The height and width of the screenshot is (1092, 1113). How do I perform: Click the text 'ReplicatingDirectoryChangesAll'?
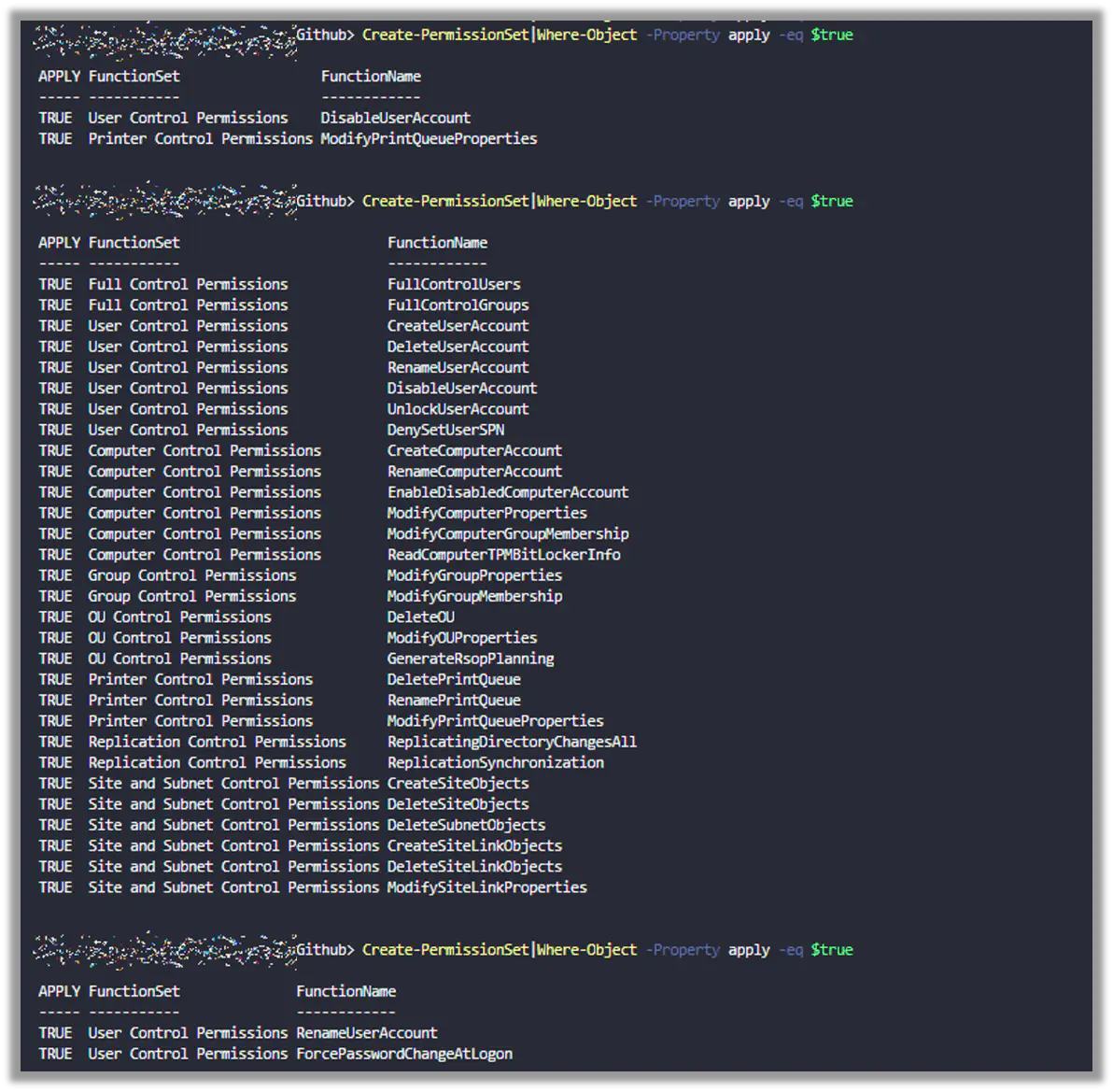(512, 742)
